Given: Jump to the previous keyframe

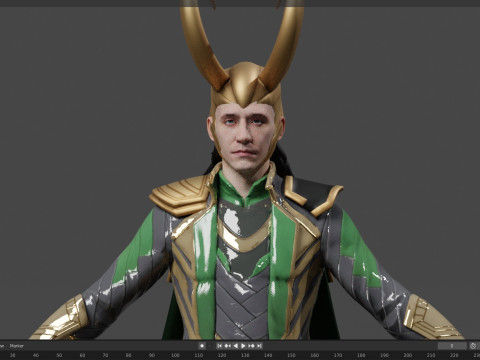Looking at the screenshot, I should coord(227,346).
